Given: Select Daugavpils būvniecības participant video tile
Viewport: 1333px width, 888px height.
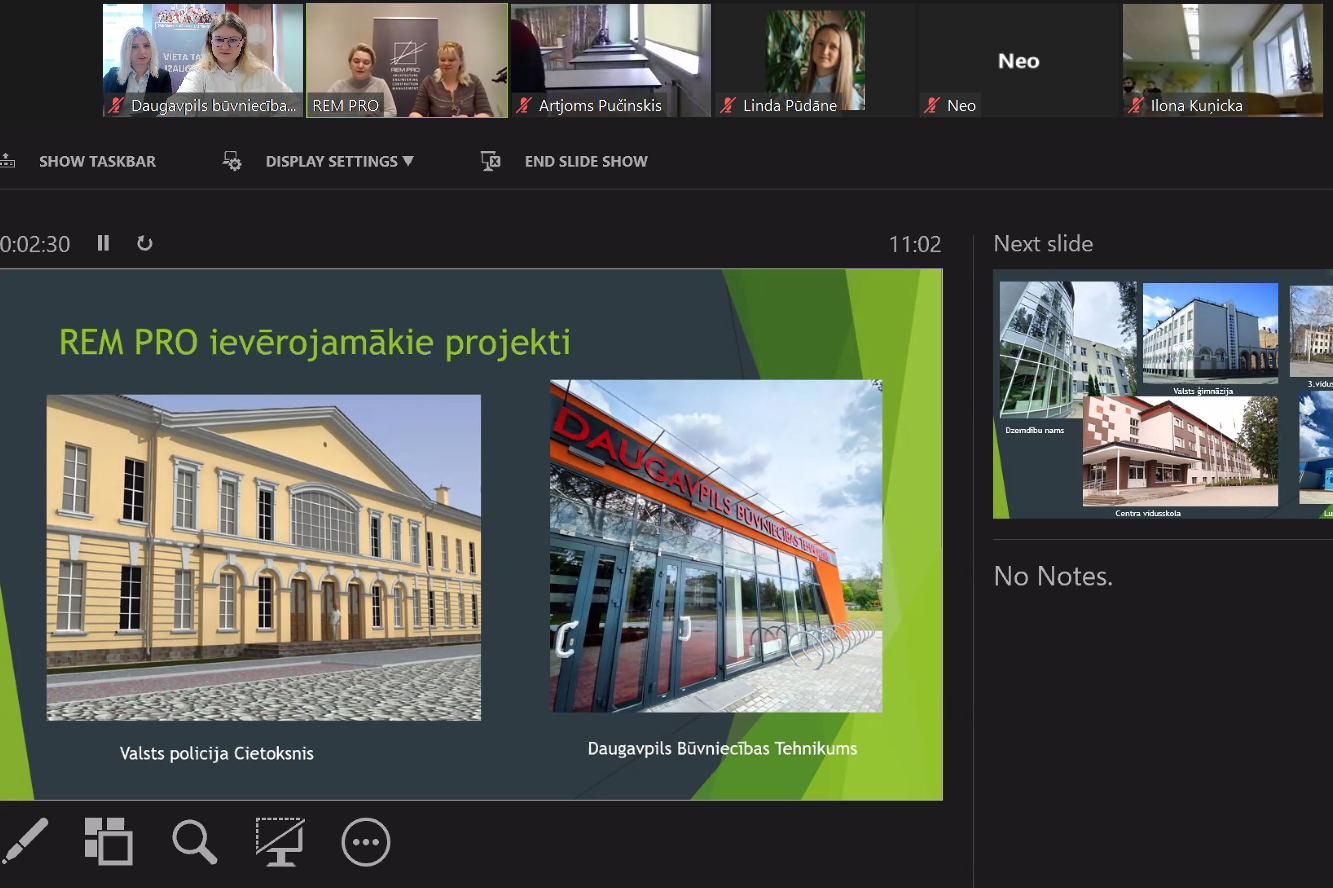Looking at the screenshot, I should click(203, 61).
